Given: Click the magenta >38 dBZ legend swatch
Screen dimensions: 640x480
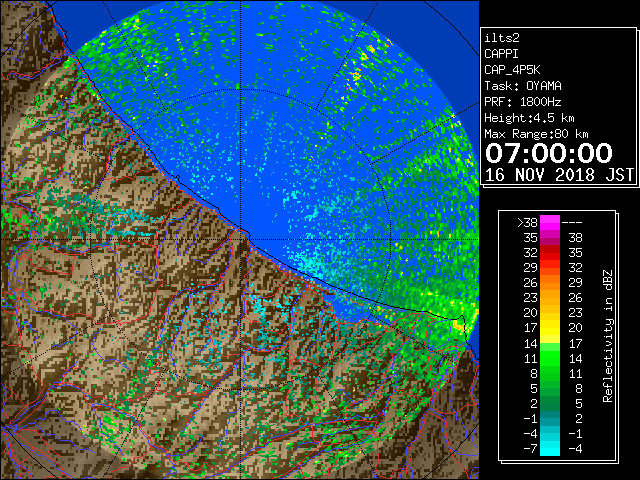Looking at the screenshot, I should click(550, 222).
